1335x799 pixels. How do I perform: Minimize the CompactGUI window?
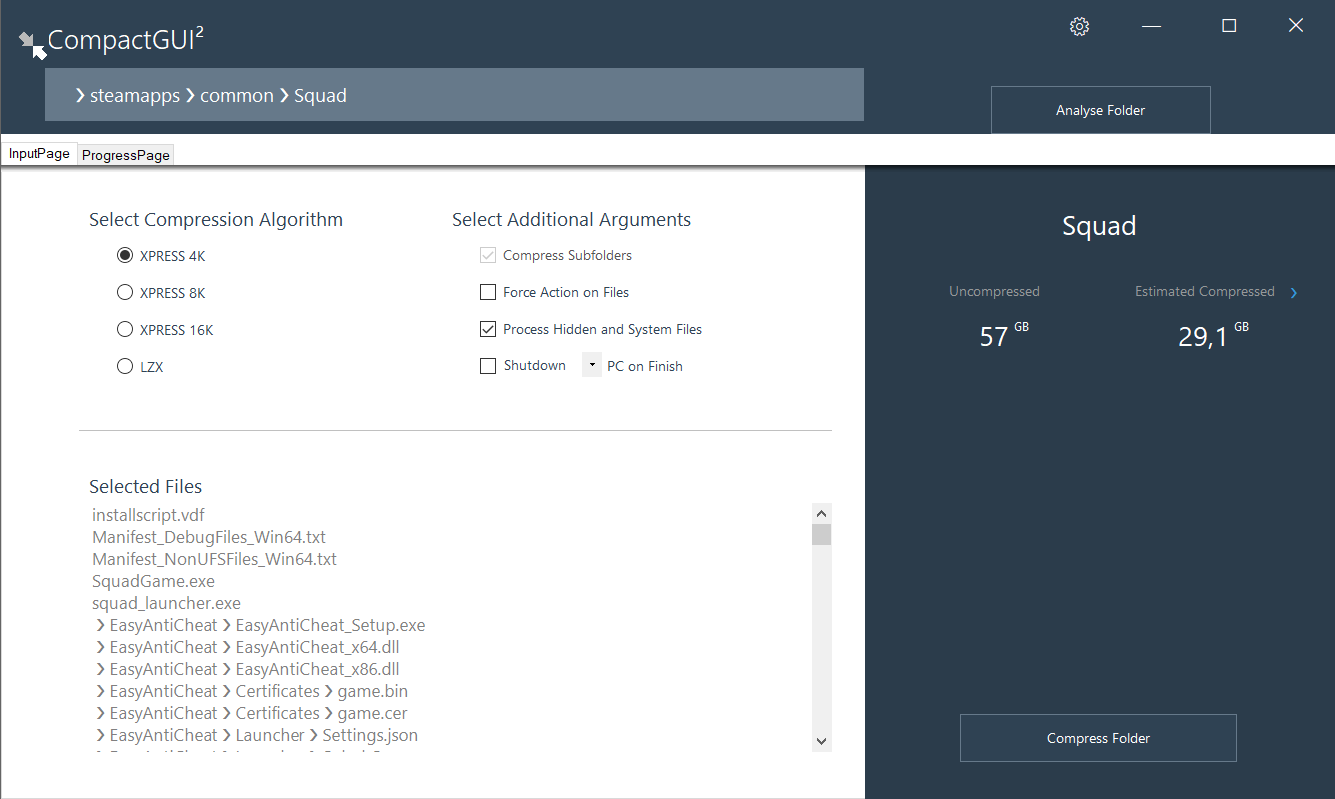(x=1152, y=26)
